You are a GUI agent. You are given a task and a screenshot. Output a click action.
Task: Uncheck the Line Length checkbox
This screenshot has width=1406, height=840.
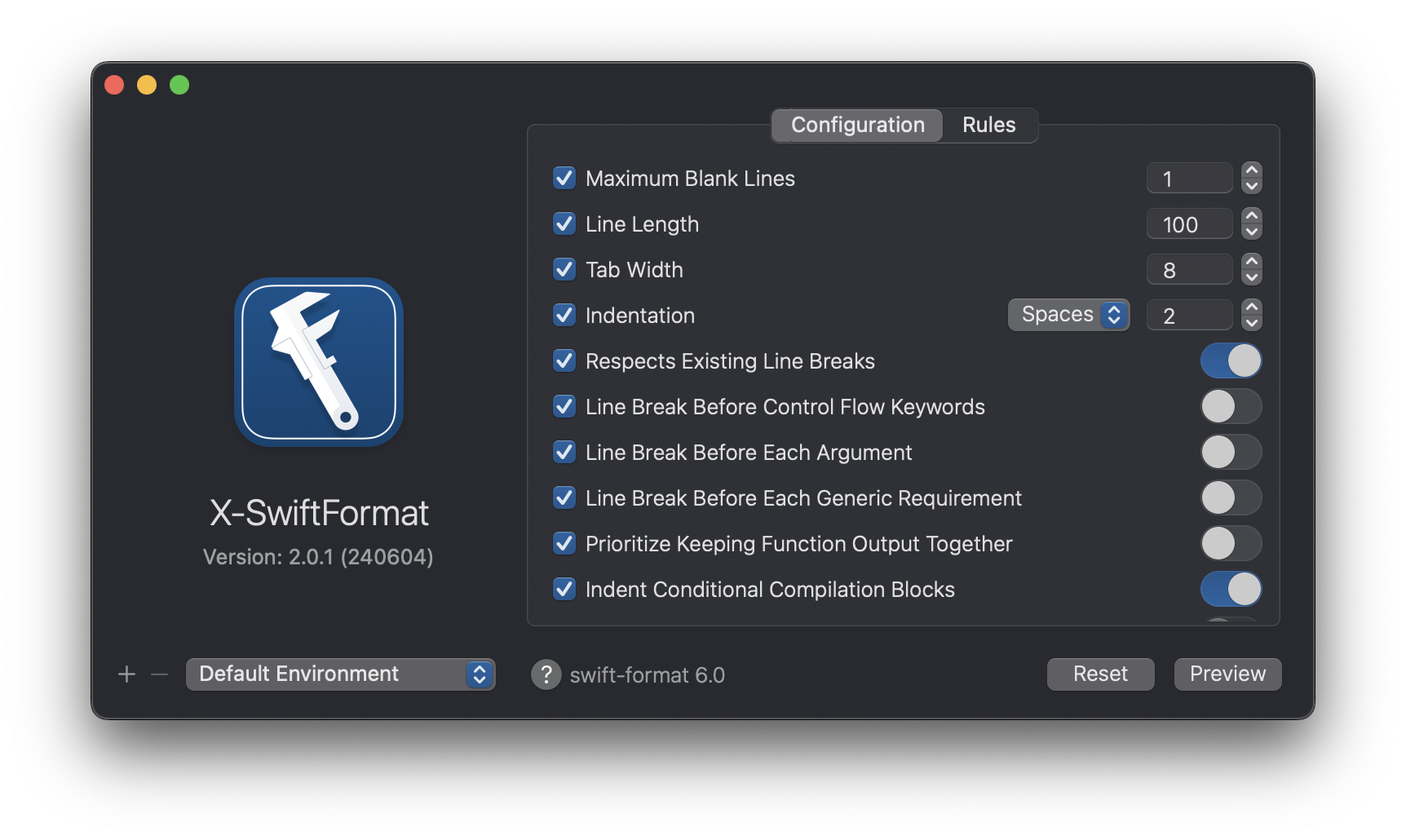pyautogui.click(x=564, y=223)
